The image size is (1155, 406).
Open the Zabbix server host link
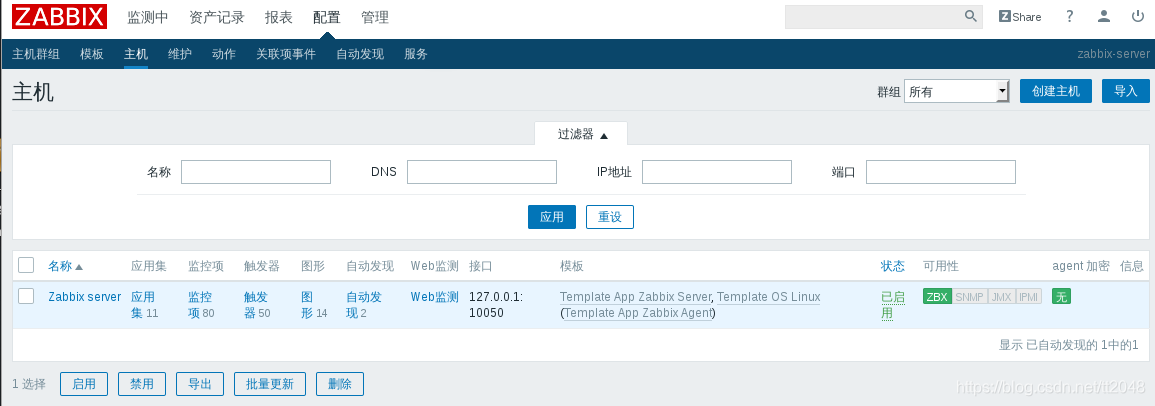pyautogui.click(x=85, y=297)
